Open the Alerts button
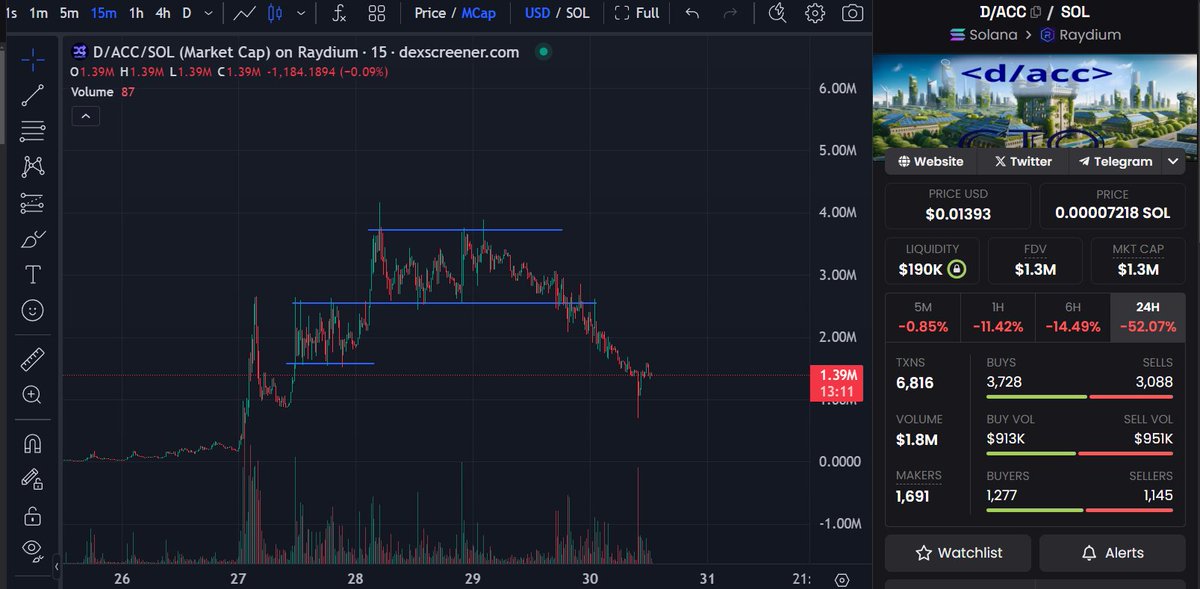 [x=1112, y=552]
